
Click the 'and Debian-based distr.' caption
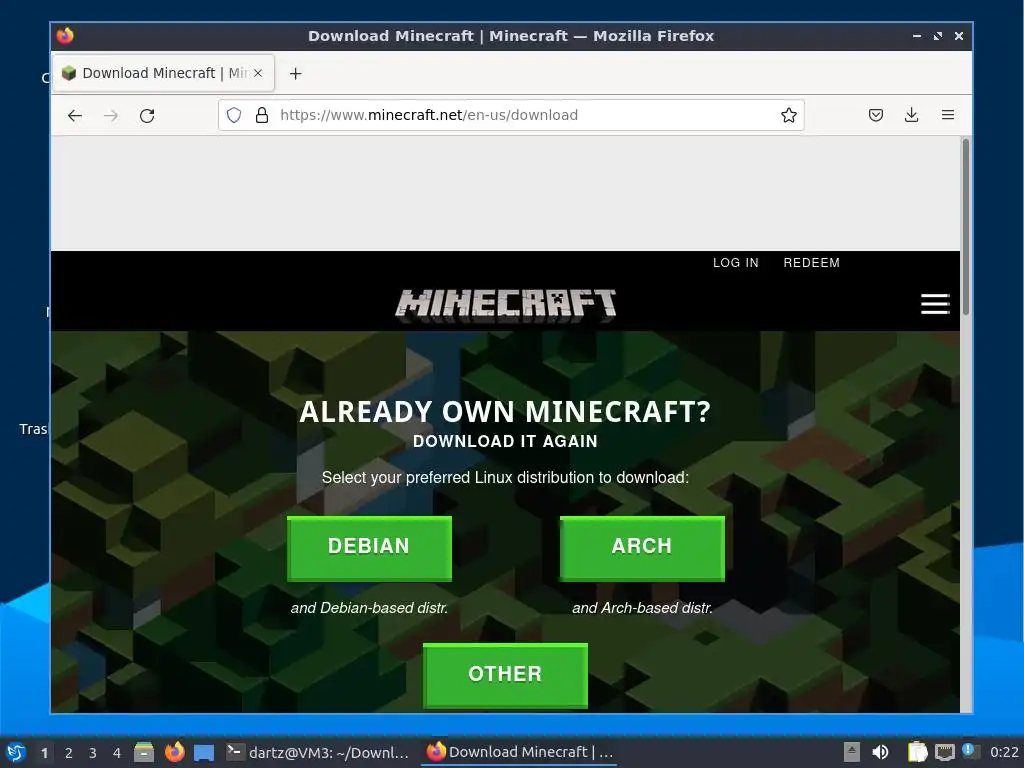[x=369, y=608]
